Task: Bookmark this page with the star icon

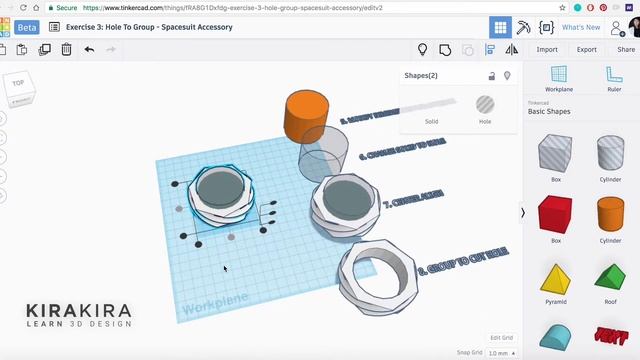Action: [562, 8]
